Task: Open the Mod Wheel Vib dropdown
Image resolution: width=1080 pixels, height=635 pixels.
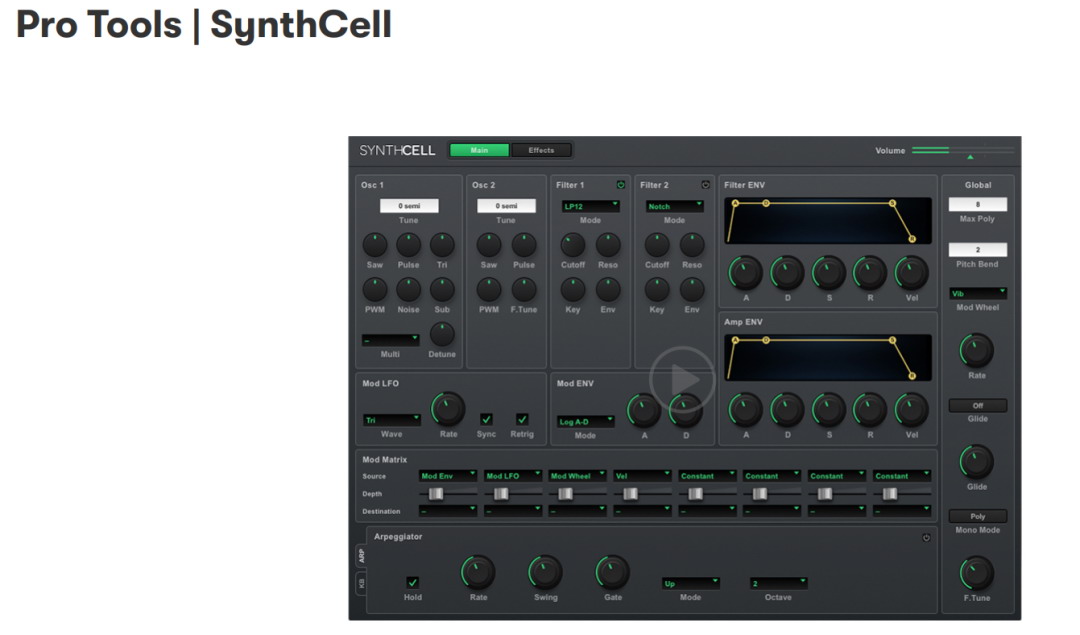Action: point(977,293)
